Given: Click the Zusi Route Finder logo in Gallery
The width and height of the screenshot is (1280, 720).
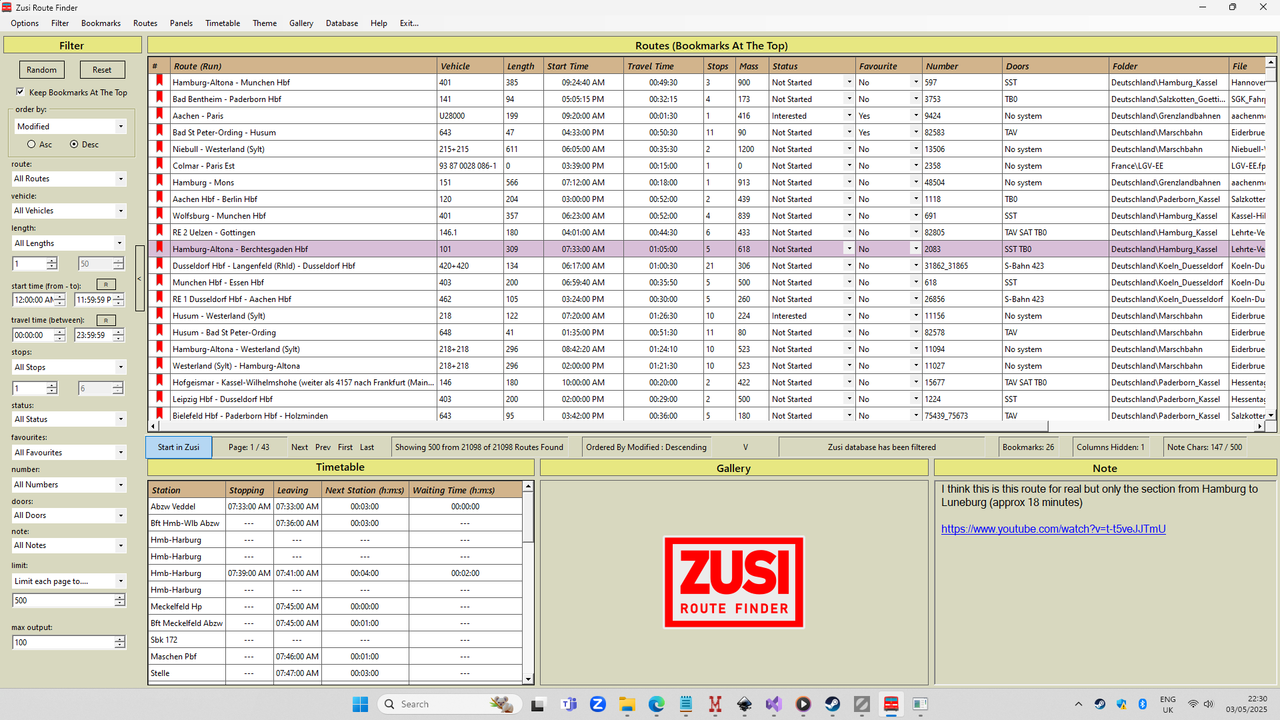Looking at the screenshot, I should pyautogui.click(x=734, y=582).
